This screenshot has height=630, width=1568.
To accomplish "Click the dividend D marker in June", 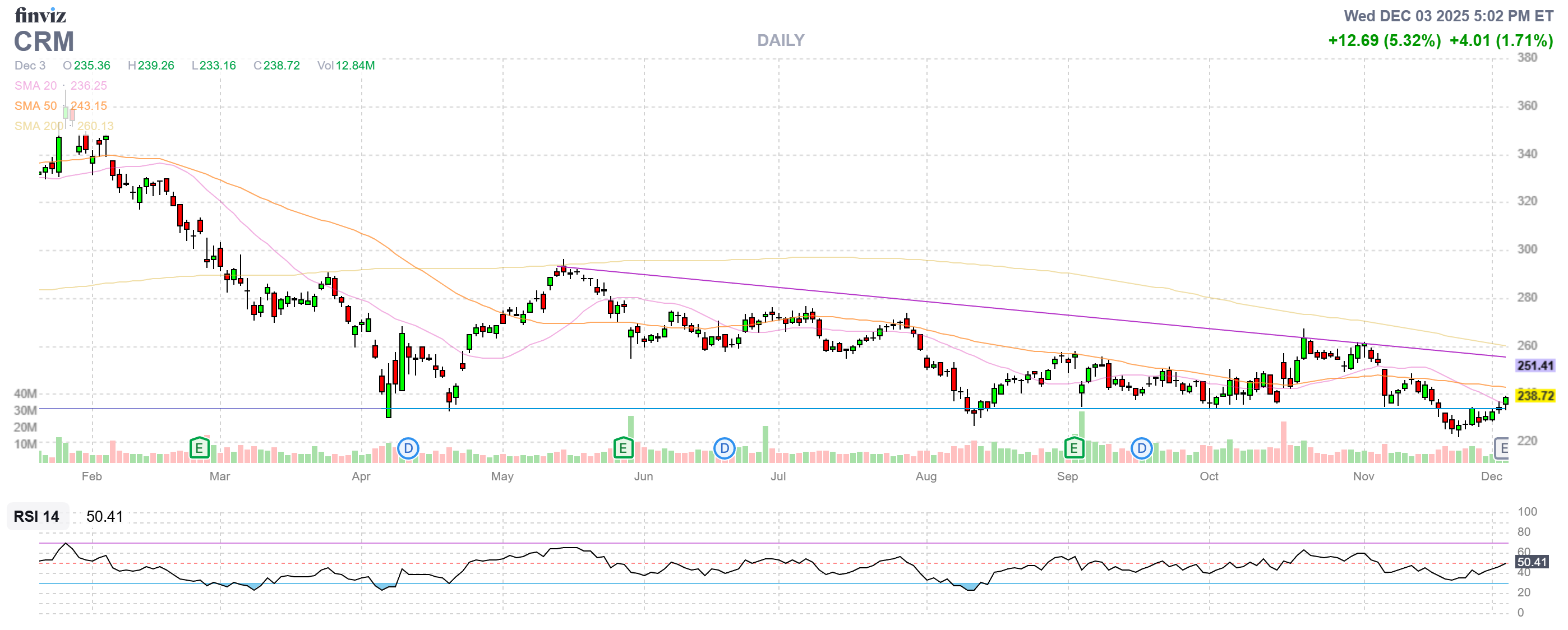I will click(724, 449).
